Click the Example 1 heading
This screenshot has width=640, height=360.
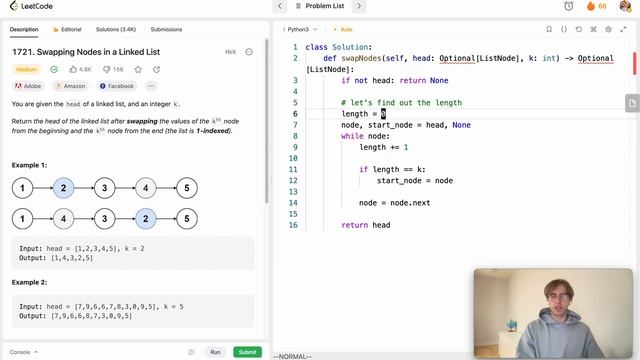point(29,165)
